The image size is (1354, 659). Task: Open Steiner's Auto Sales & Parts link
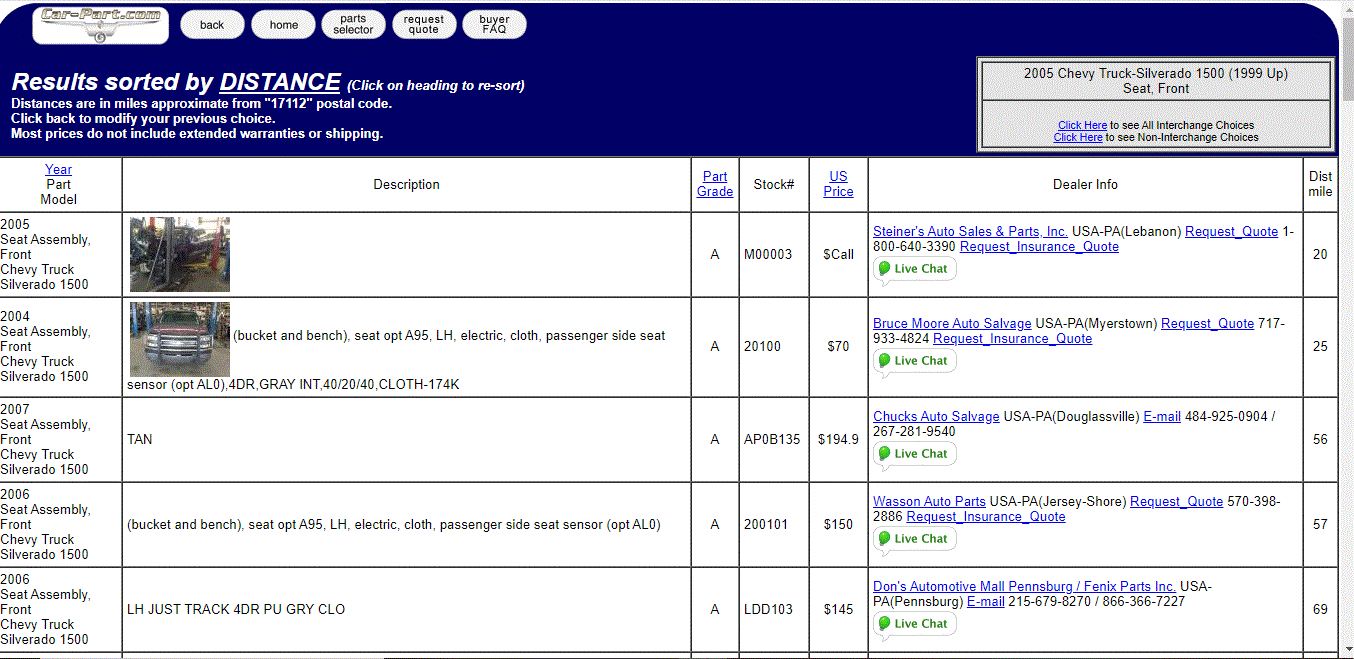[970, 231]
